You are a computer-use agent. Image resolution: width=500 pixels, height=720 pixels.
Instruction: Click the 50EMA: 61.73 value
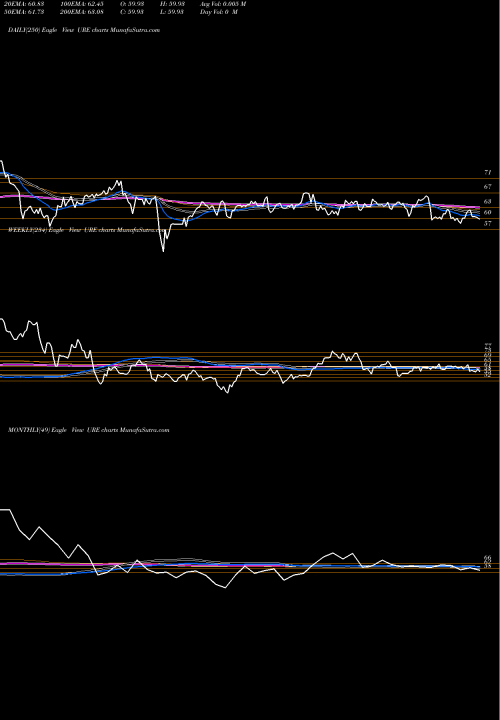click(23, 12)
